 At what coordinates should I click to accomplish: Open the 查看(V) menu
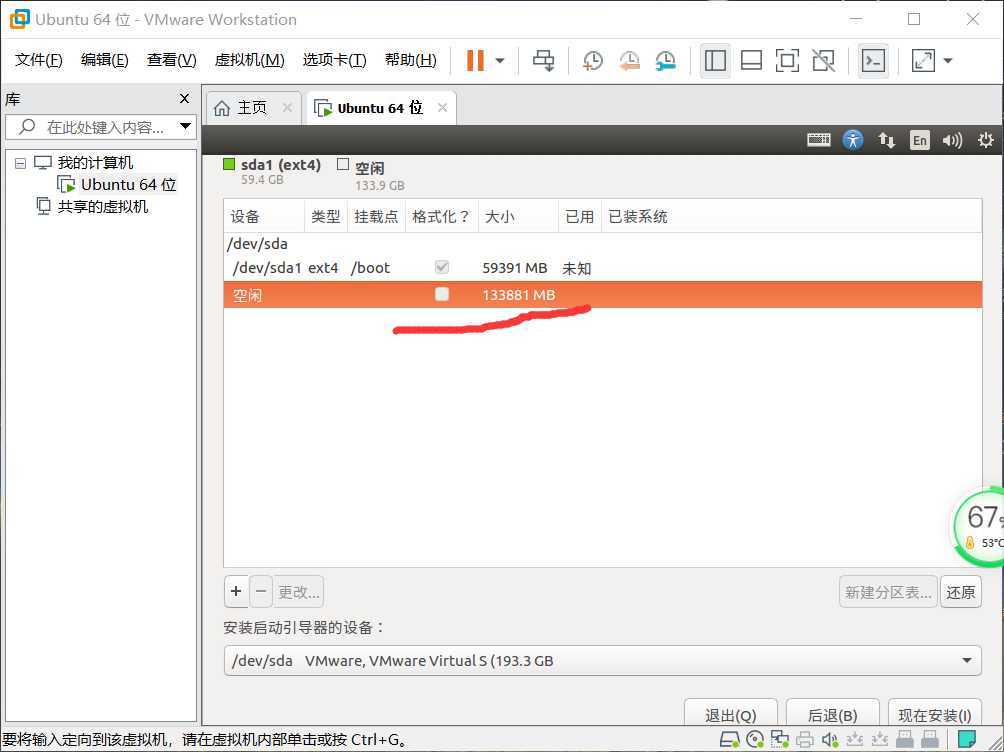click(x=172, y=60)
